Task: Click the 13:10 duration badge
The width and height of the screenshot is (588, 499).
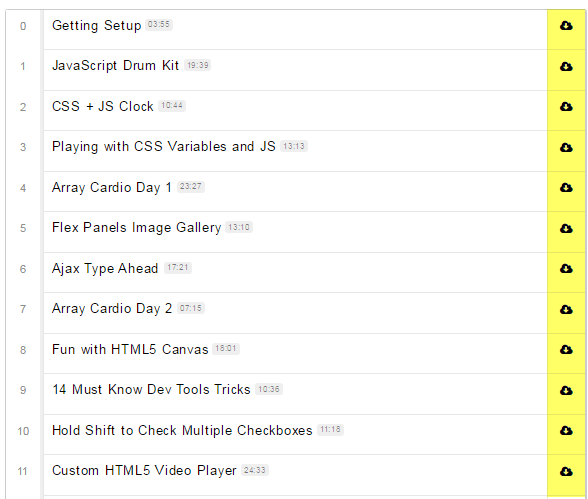Action: [239, 227]
